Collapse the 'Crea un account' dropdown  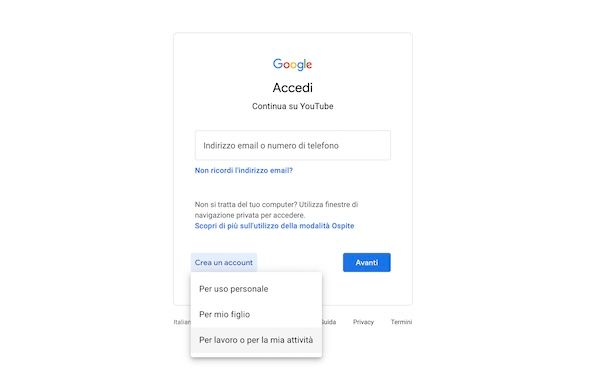coord(224,262)
